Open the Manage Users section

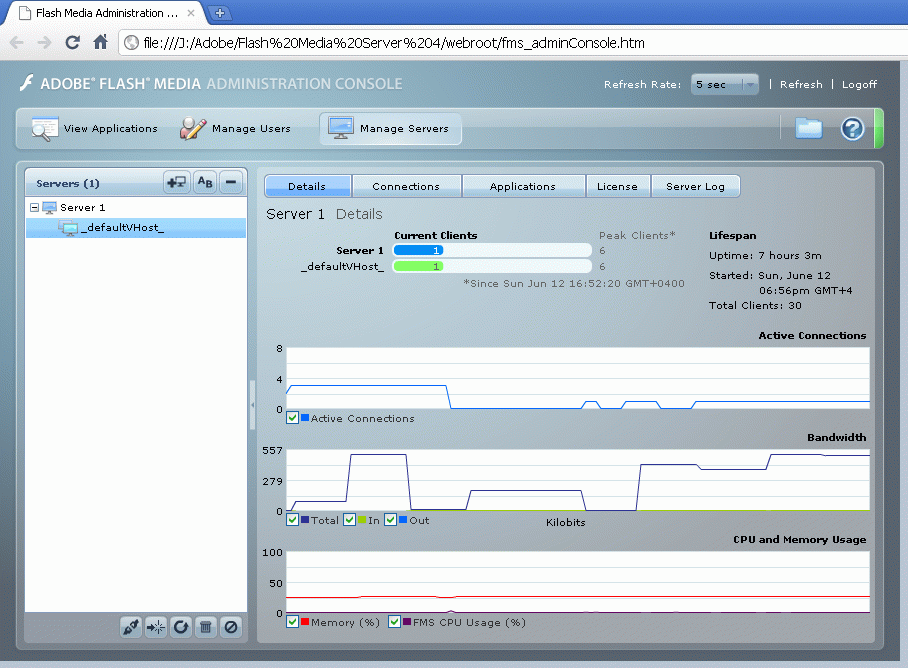point(235,129)
